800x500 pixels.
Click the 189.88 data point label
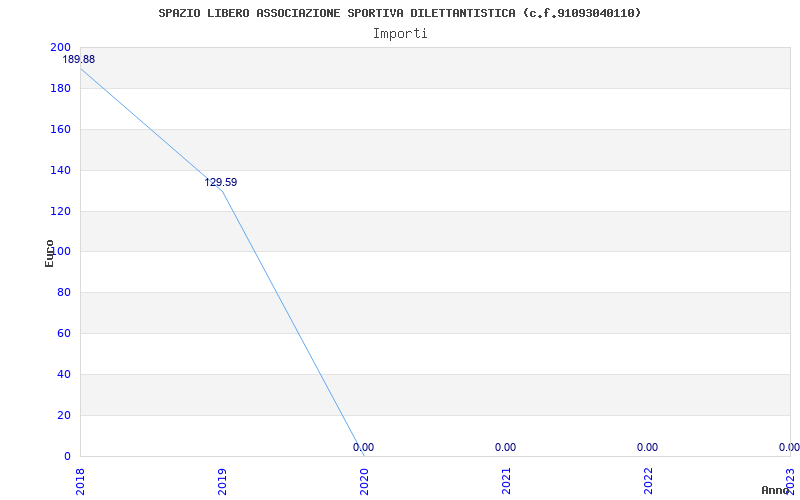79,60
